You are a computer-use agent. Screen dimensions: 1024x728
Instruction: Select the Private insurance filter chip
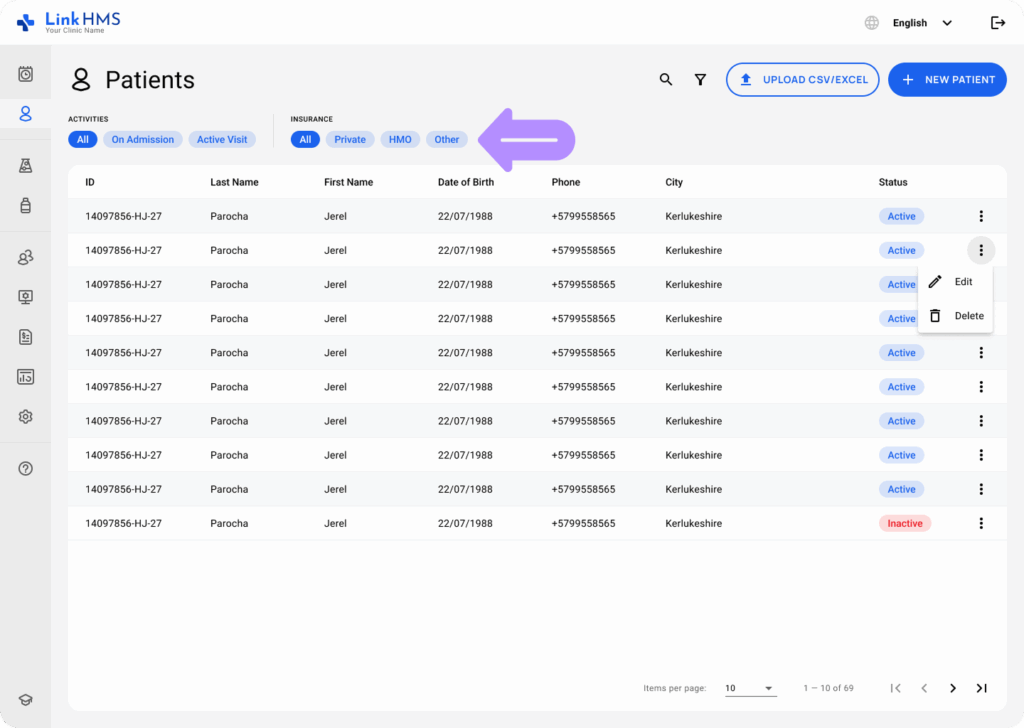point(350,140)
